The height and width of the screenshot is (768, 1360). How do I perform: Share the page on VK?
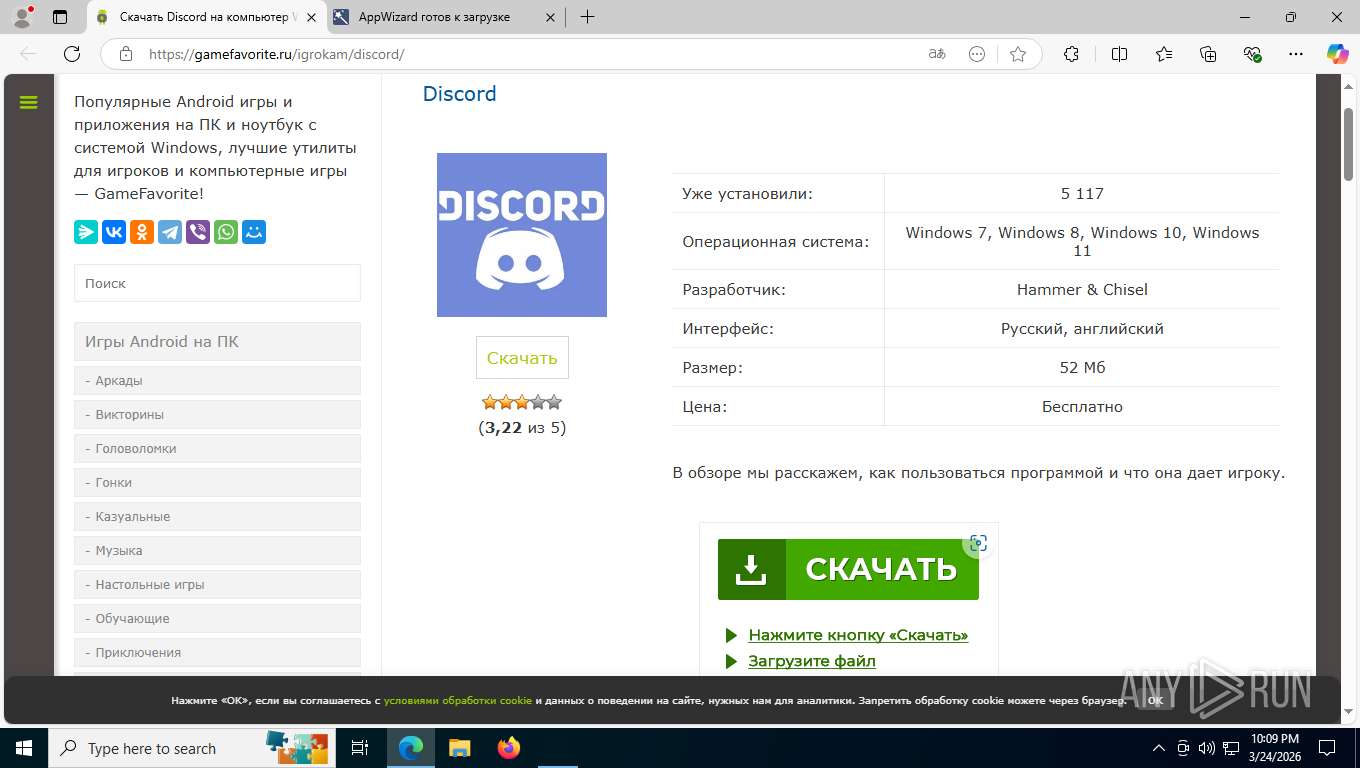point(114,232)
